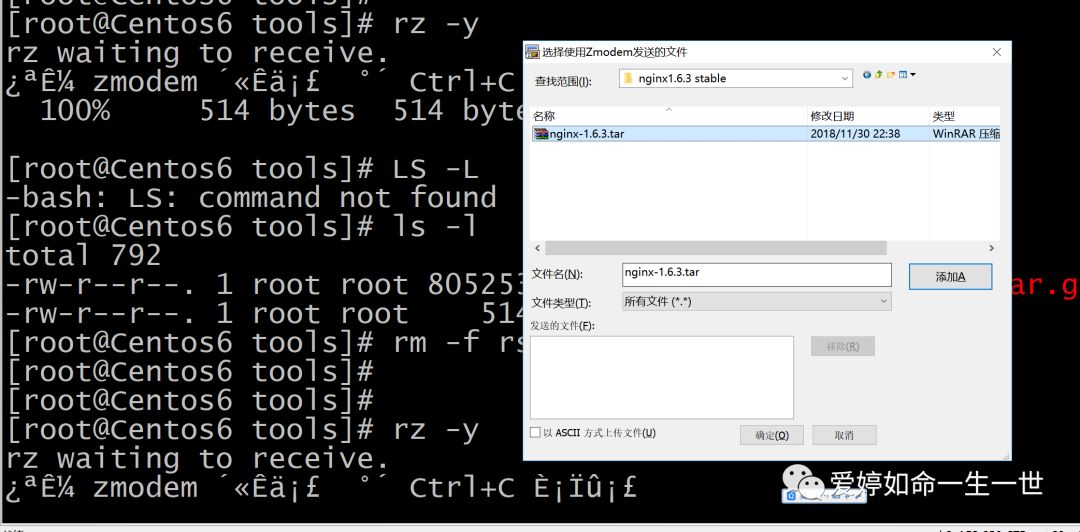
Task: Open the view menu icon
Action: [x=903, y=74]
